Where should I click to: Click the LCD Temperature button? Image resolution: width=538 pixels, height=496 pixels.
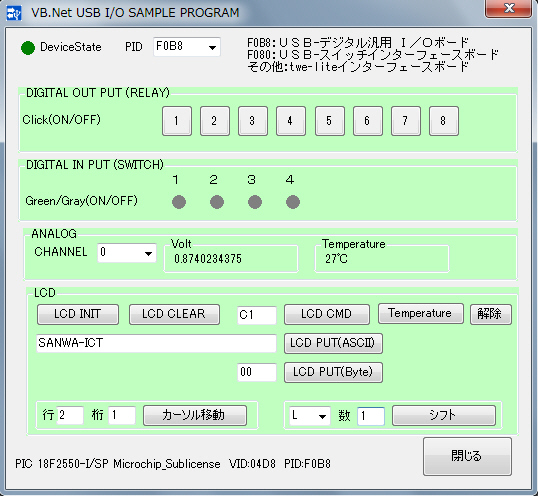coord(421,314)
